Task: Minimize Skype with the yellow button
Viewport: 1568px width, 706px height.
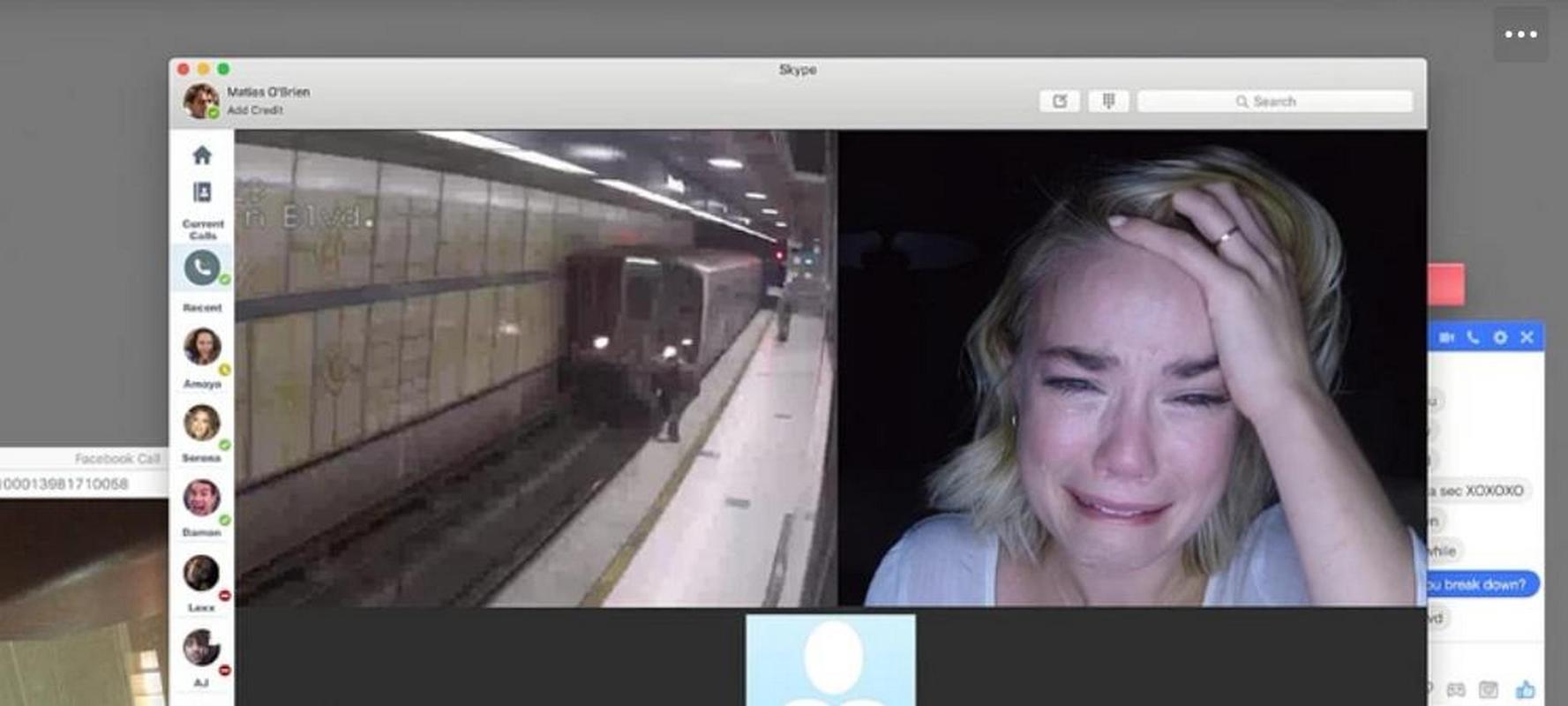Action: 203,69
